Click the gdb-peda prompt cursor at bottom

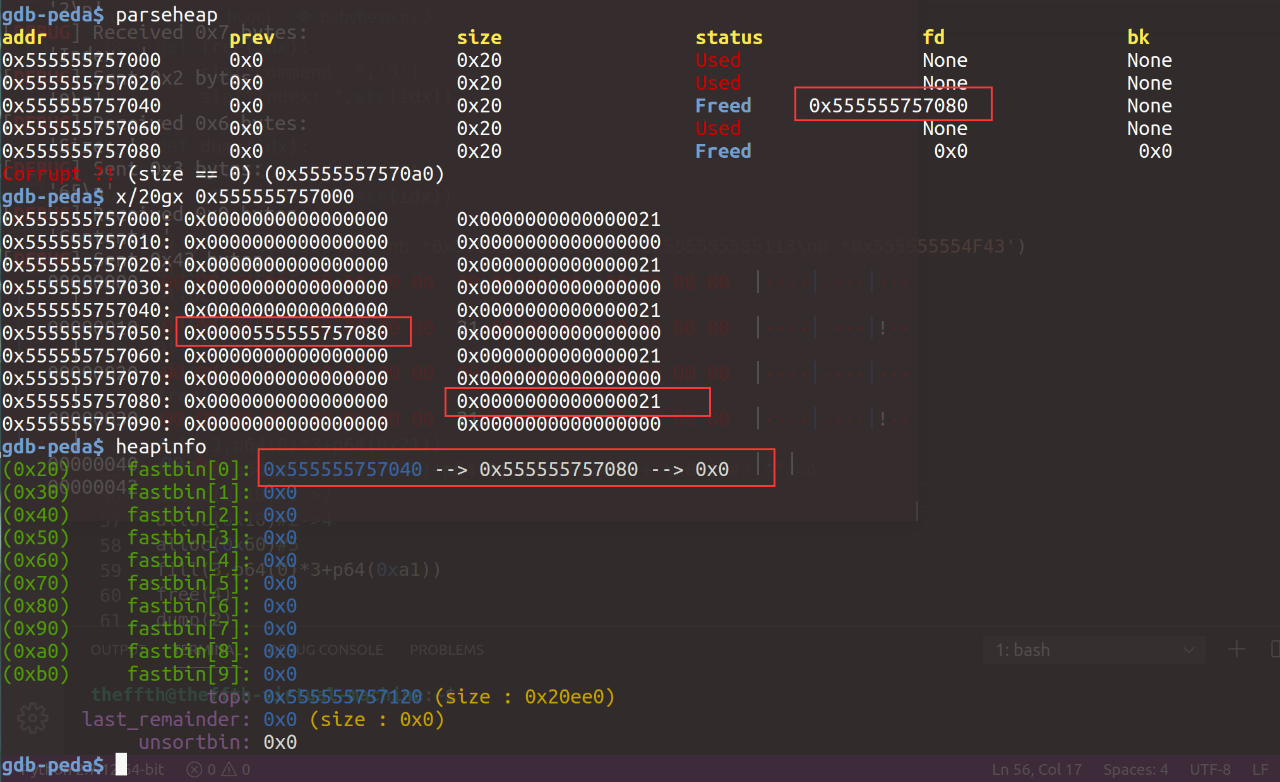click(122, 765)
